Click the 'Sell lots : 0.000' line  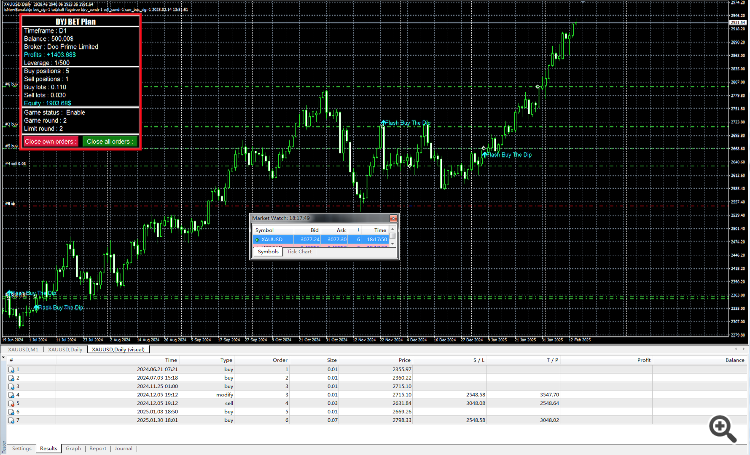click(45, 95)
